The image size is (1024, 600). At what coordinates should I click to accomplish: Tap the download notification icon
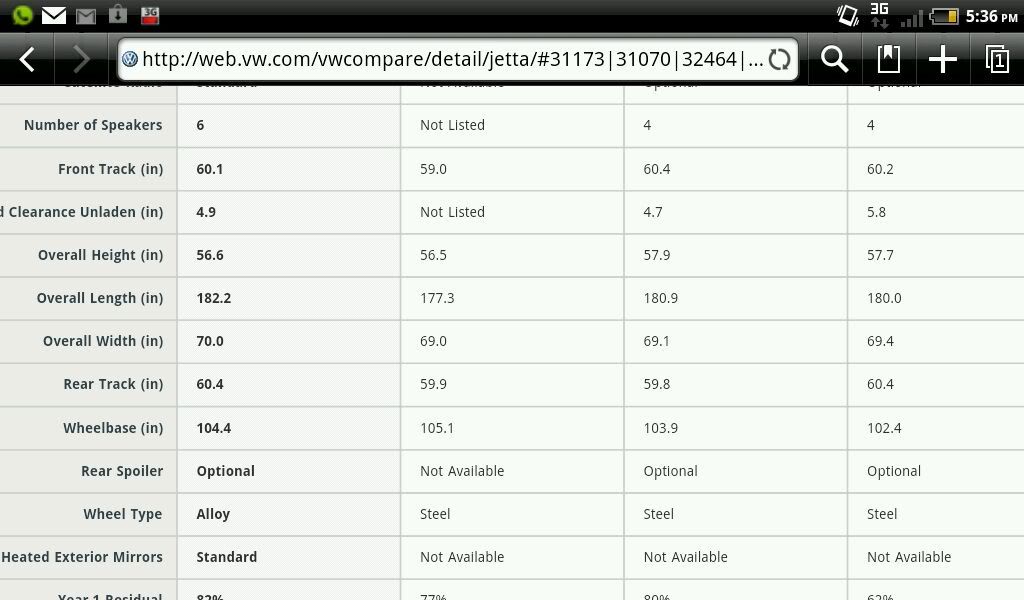pos(118,15)
